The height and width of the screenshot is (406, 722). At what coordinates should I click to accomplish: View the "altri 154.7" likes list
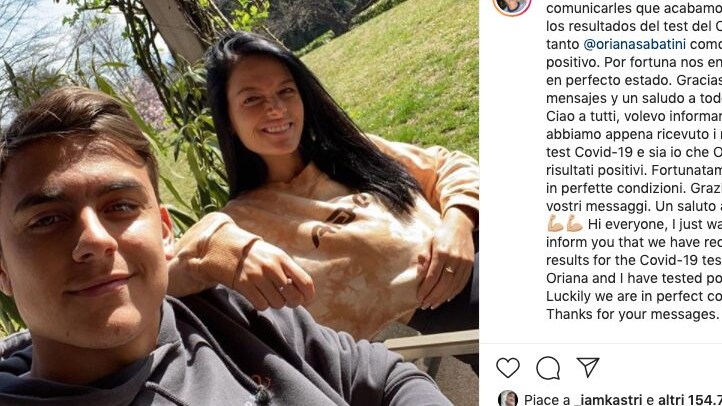(690, 400)
